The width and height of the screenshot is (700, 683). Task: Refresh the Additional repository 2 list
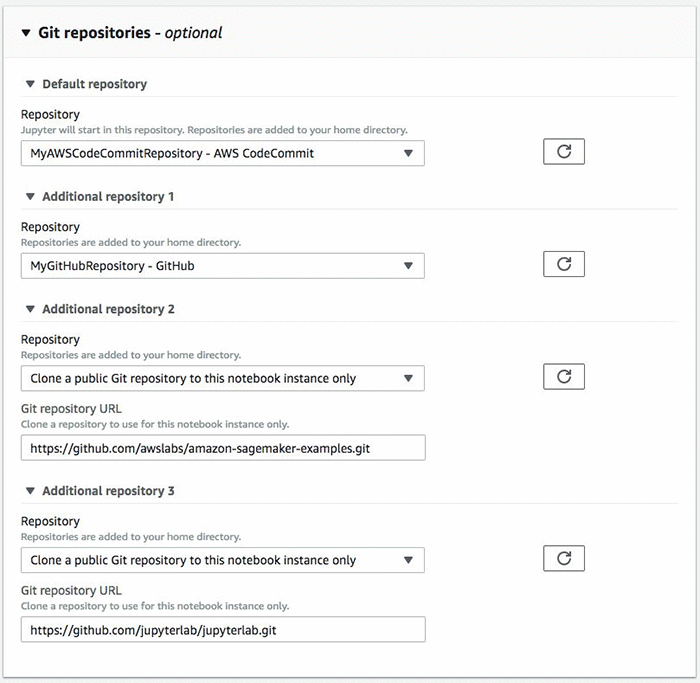(x=563, y=377)
